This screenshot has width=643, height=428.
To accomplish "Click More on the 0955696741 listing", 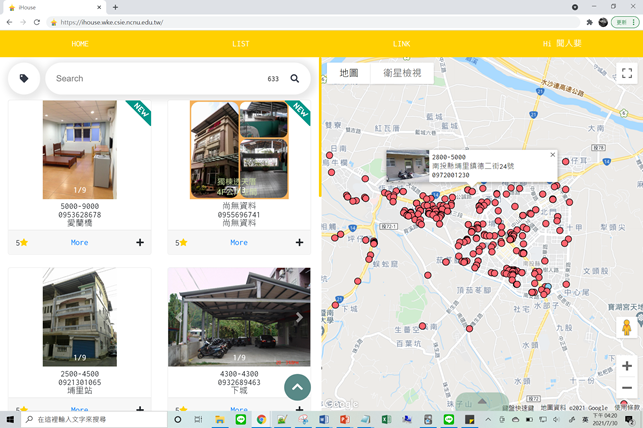I will coord(239,242).
